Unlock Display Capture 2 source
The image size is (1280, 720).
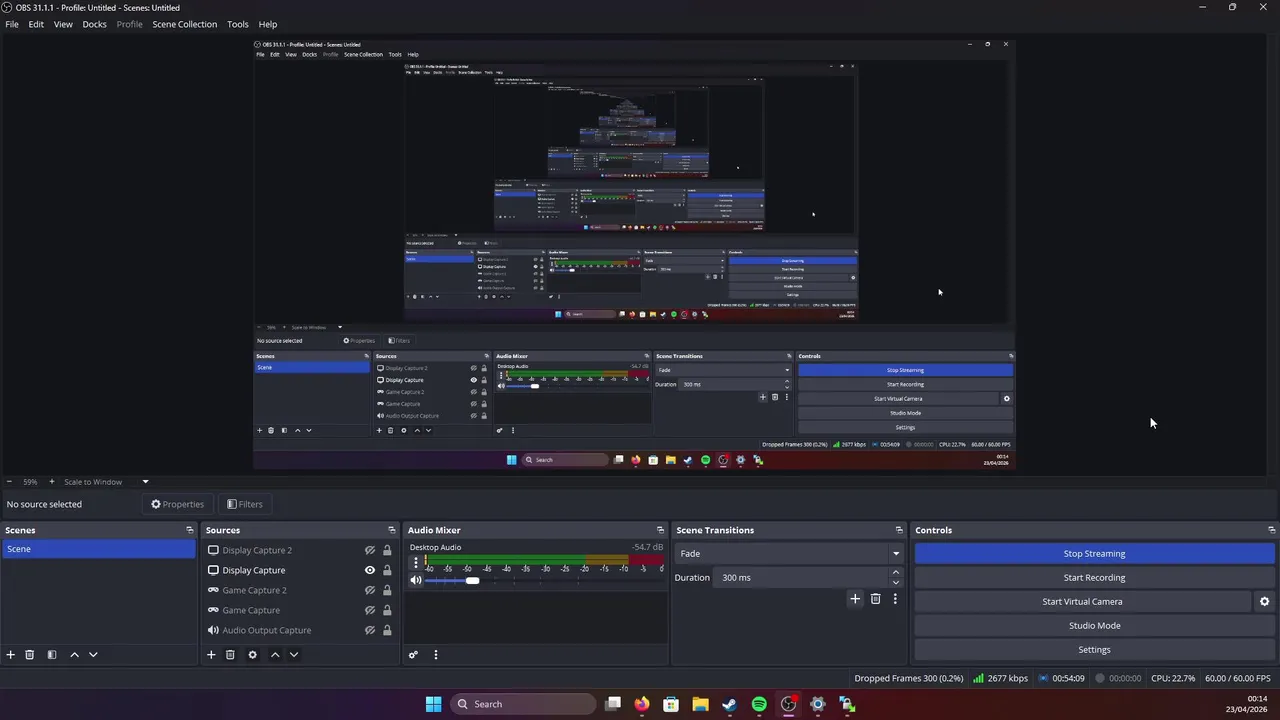(387, 550)
